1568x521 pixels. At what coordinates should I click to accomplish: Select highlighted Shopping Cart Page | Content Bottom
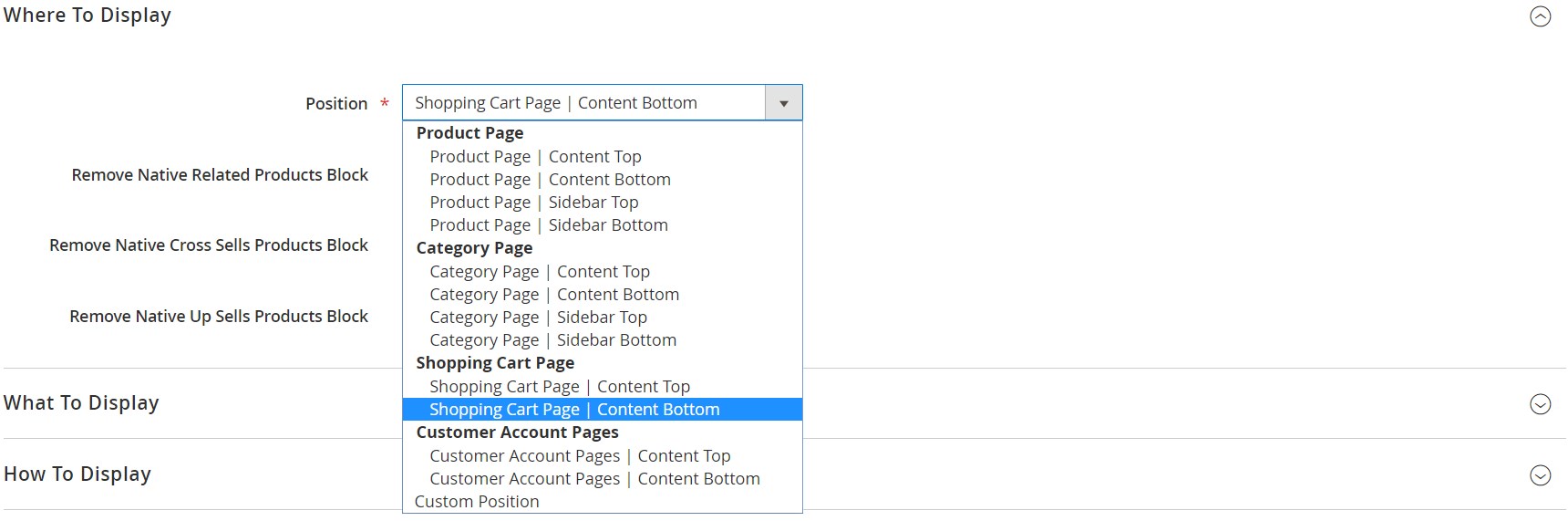(603, 410)
